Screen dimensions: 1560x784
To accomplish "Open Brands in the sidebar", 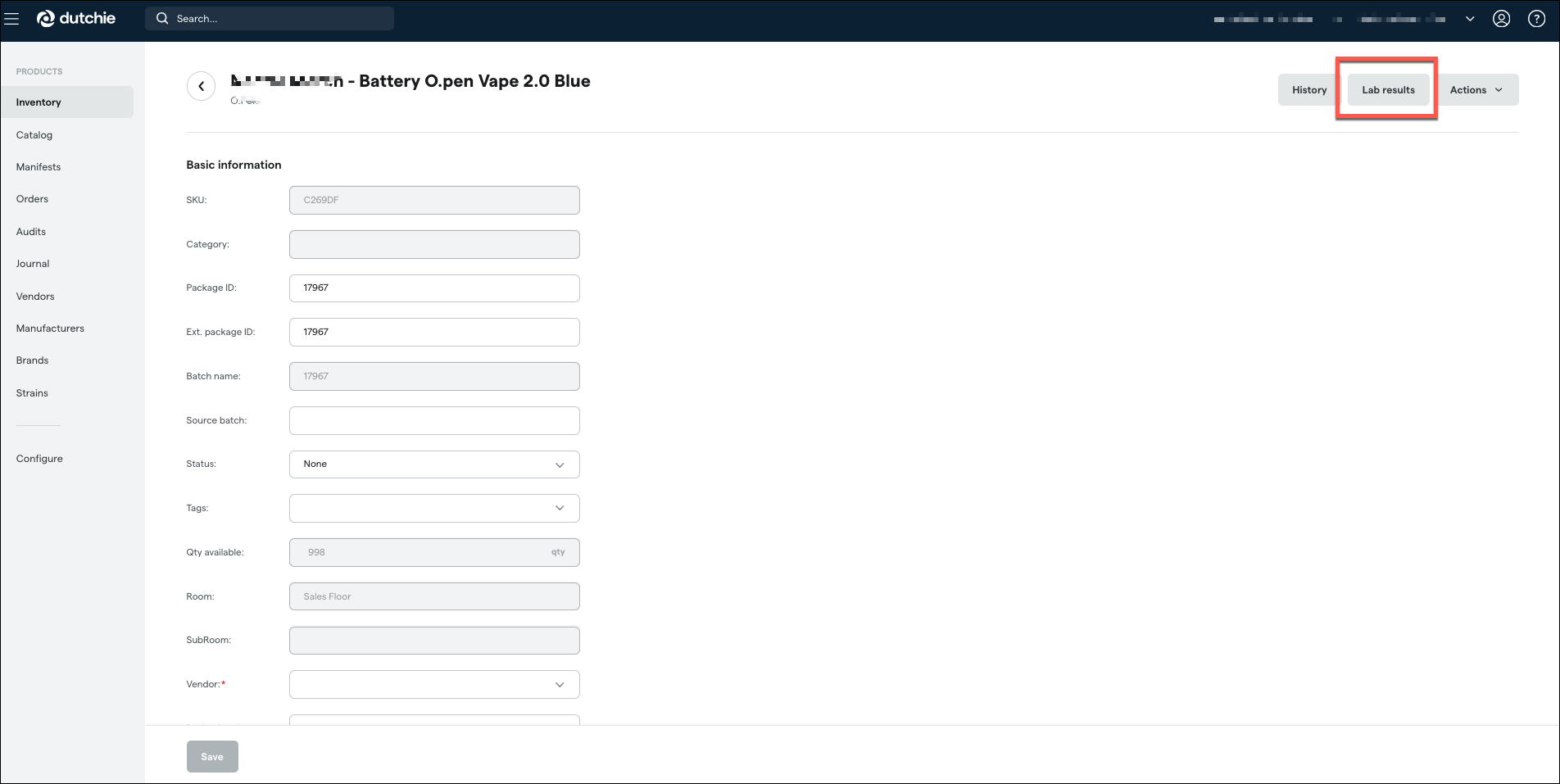I will pyautogui.click(x=32, y=360).
